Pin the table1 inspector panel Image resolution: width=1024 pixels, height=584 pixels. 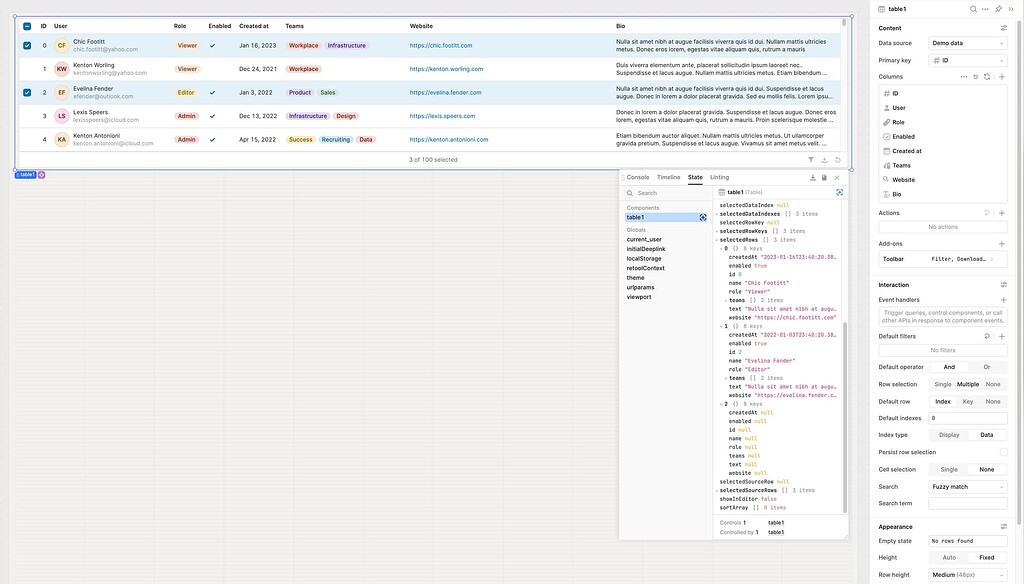[998, 9]
